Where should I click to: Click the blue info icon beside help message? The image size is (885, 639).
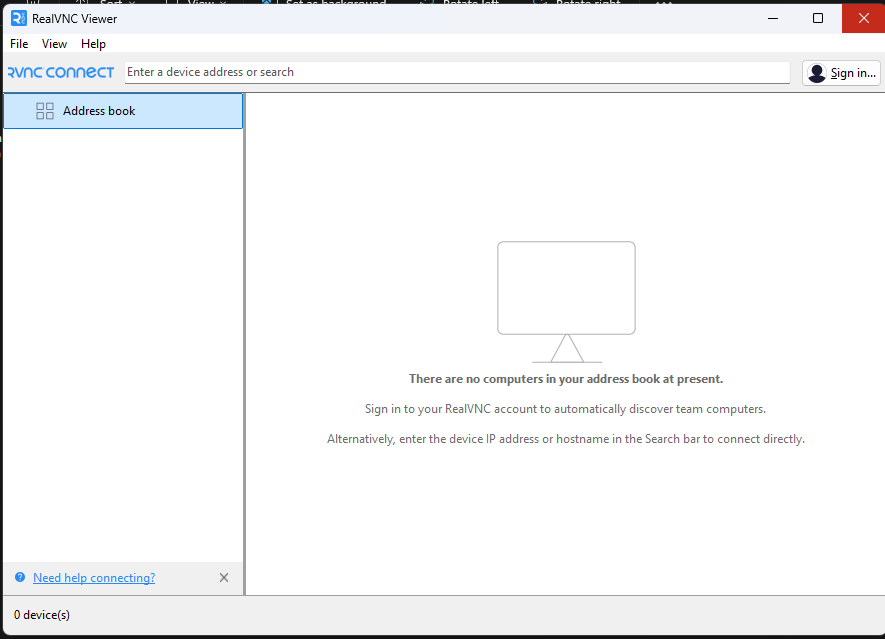20,577
